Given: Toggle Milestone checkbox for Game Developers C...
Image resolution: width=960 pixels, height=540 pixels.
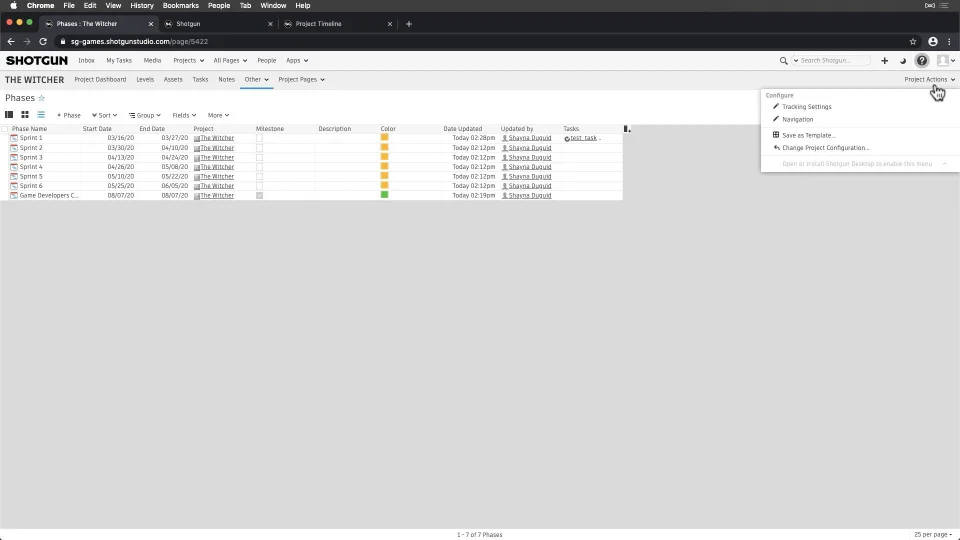Looking at the screenshot, I should coord(260,195).
